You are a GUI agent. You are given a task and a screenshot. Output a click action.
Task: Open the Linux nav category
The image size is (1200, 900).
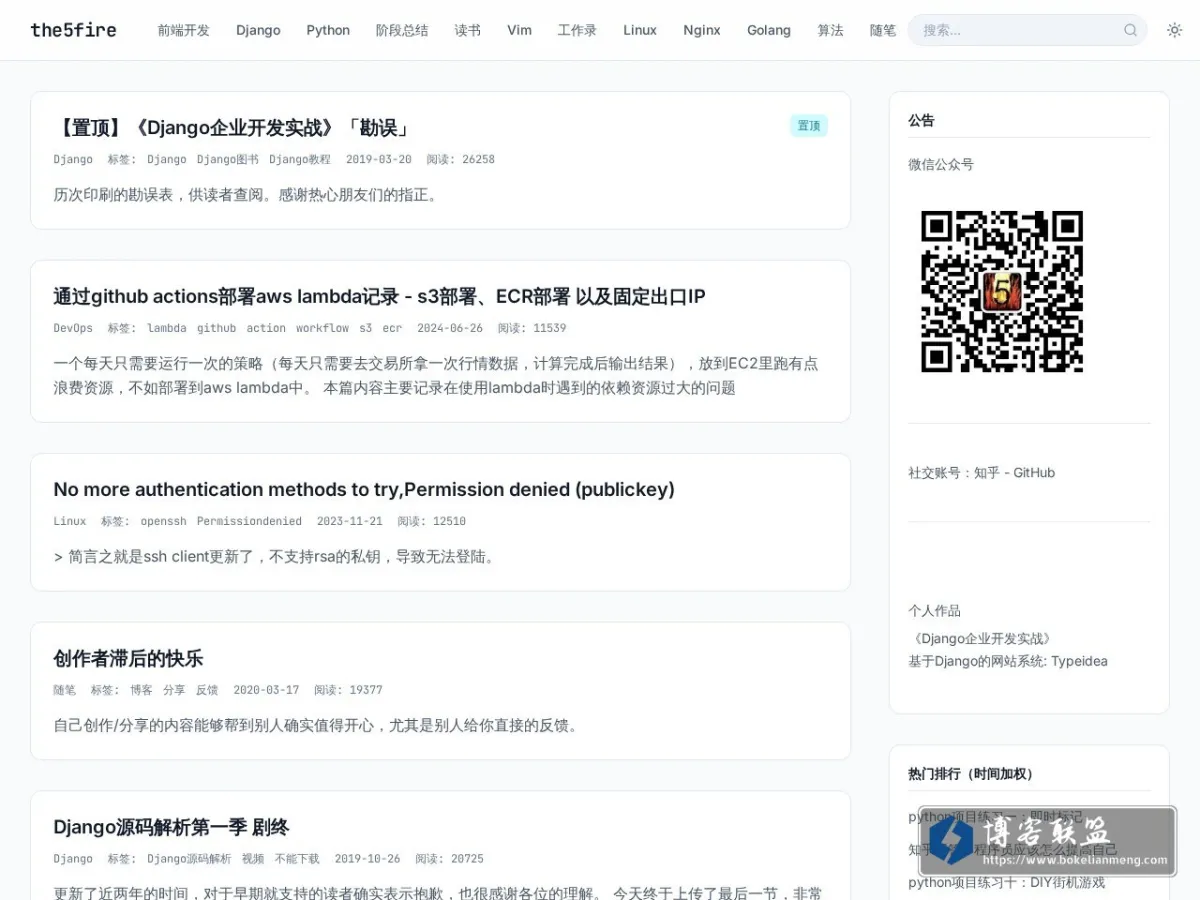[640, 30]
